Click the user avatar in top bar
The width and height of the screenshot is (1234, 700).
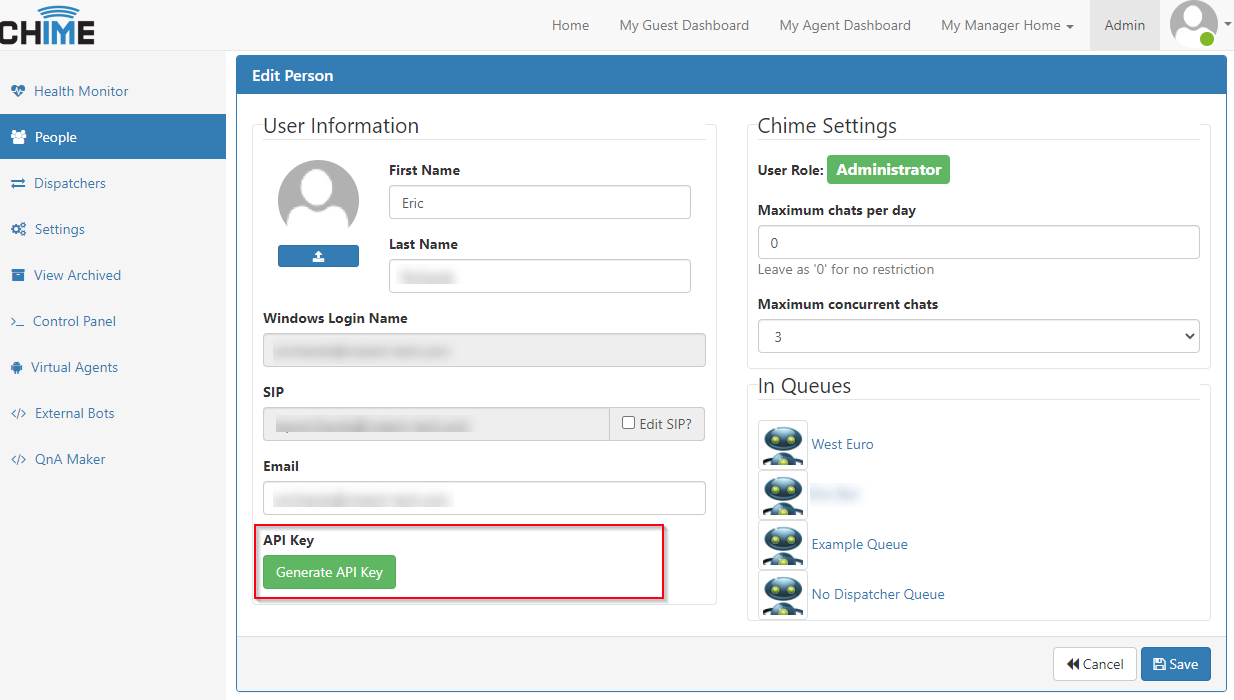pyautogui.click(x=1193, y=24)
